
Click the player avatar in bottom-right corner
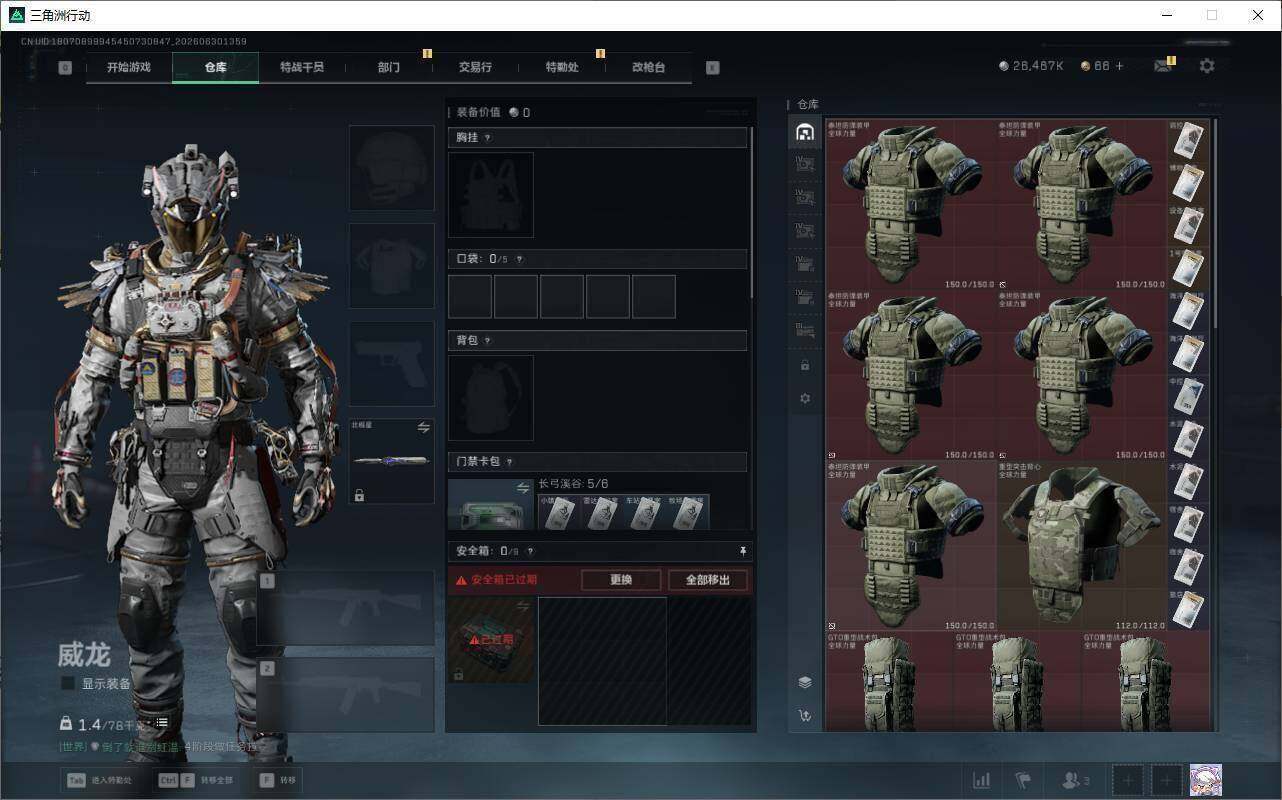point(1205,780)
